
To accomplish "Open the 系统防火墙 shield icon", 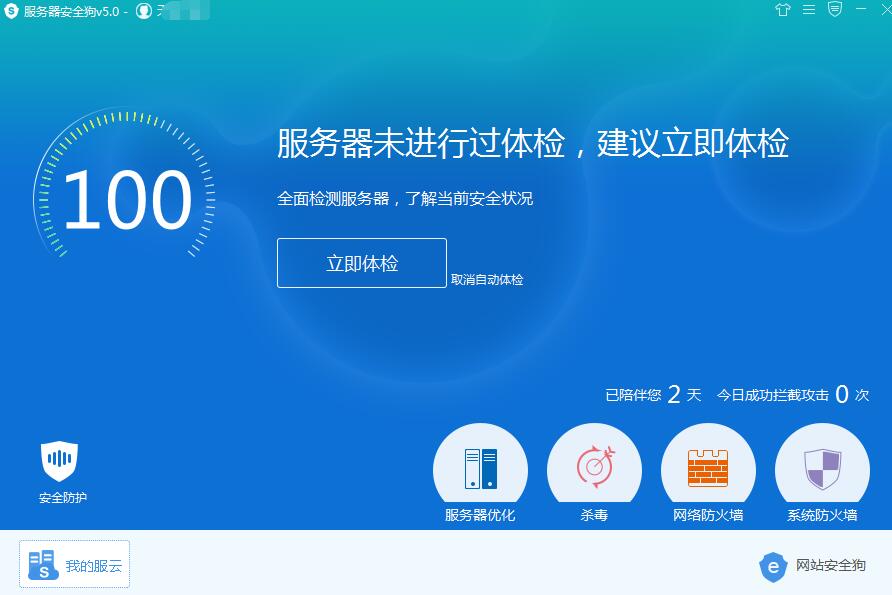I will tap(823, 469).
